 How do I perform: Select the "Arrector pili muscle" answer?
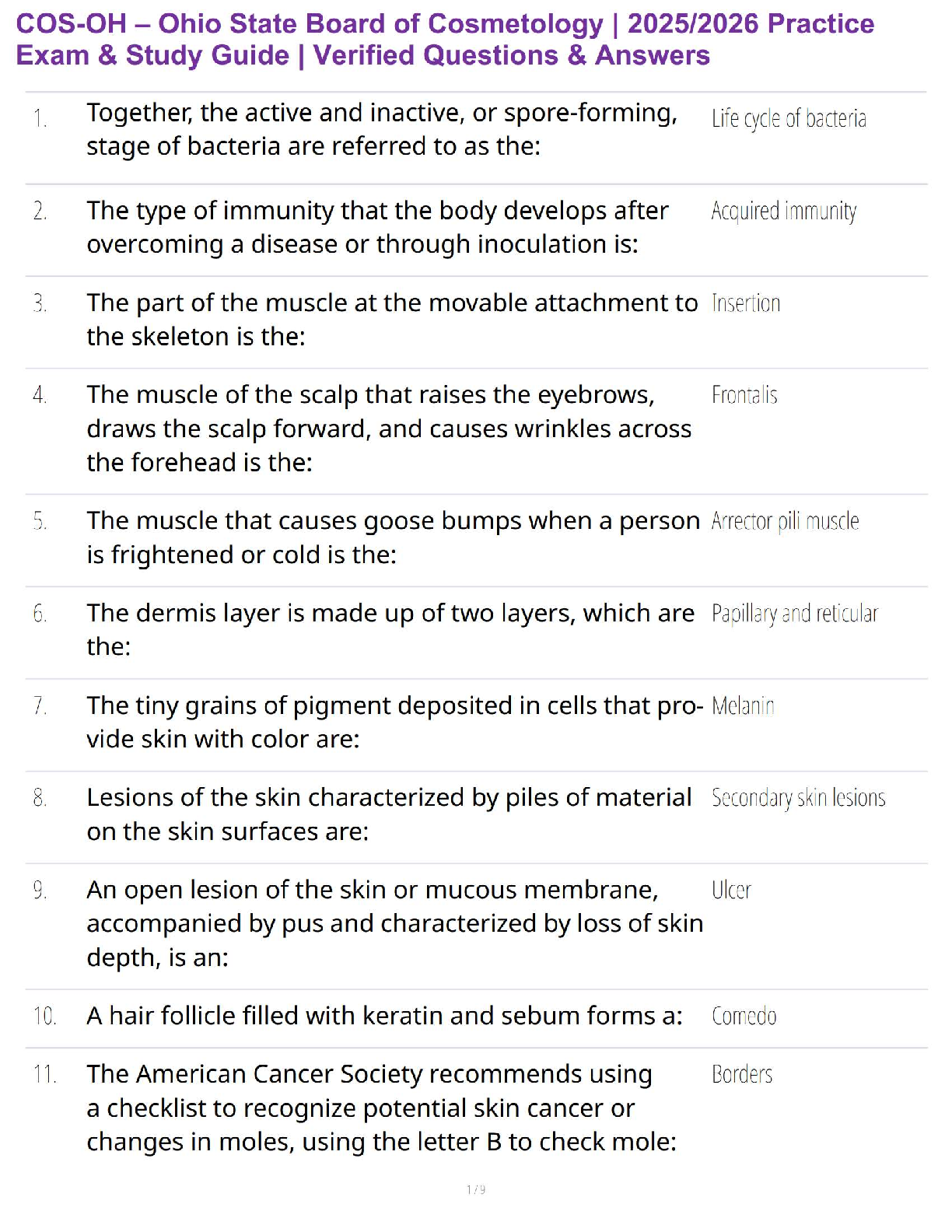click(785, 521)
